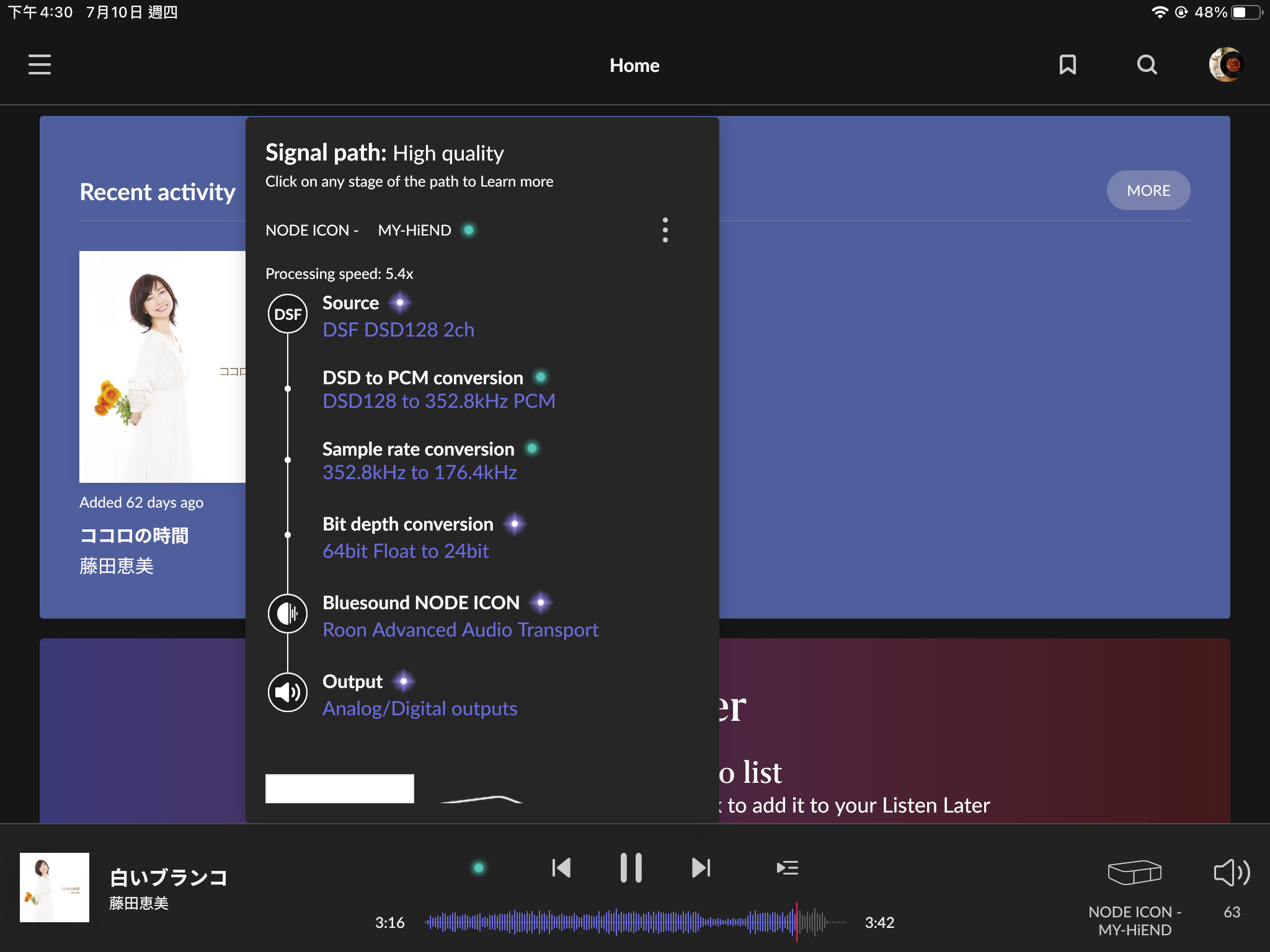Open the ココロの時間 album cover
Viewport: 1270px width, 952px height.
pyautogui.click(x=162, y=367)
